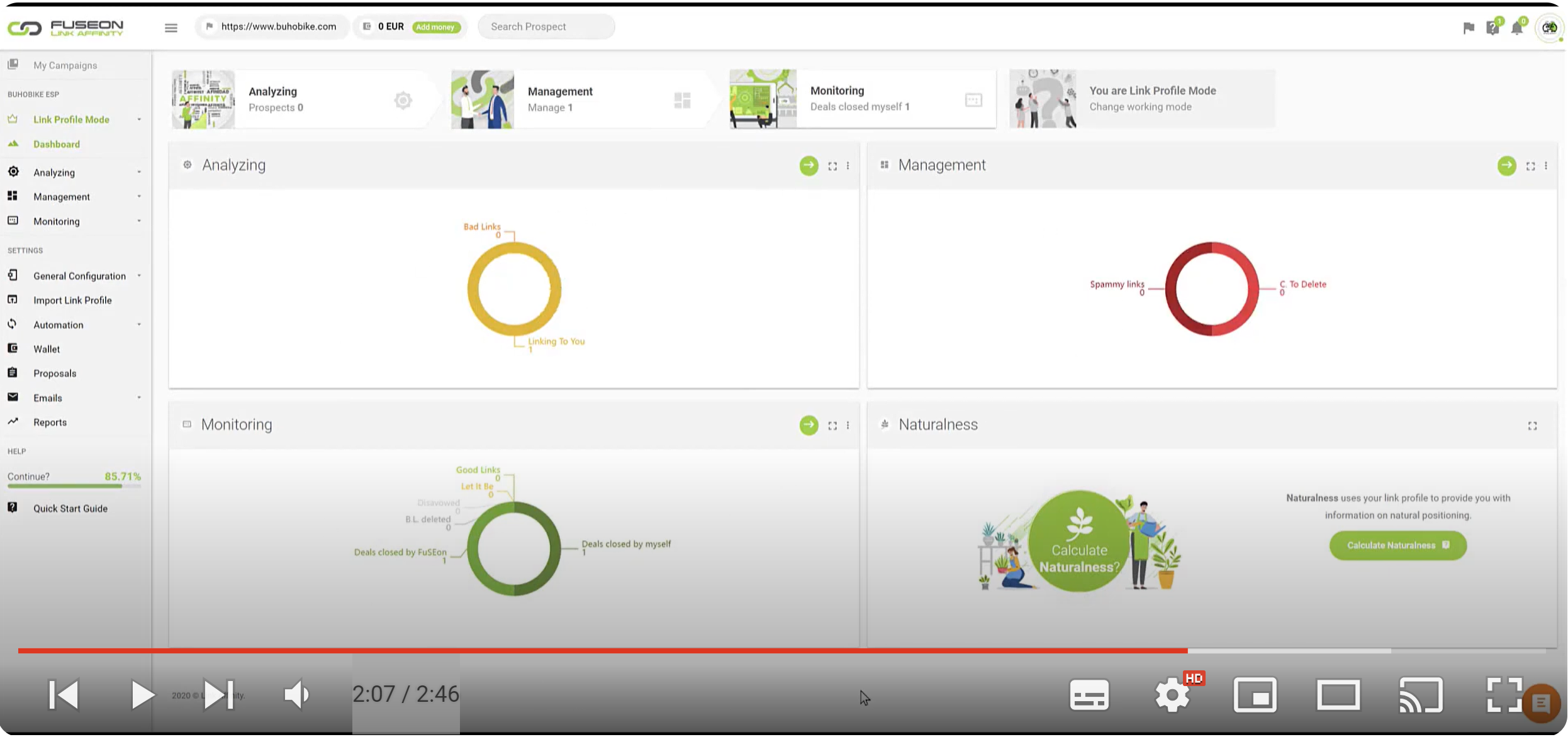Viewport: 1568px width, 737px height.
Task: Click Calculate Naturalness button
Action: pos(1397,545)
